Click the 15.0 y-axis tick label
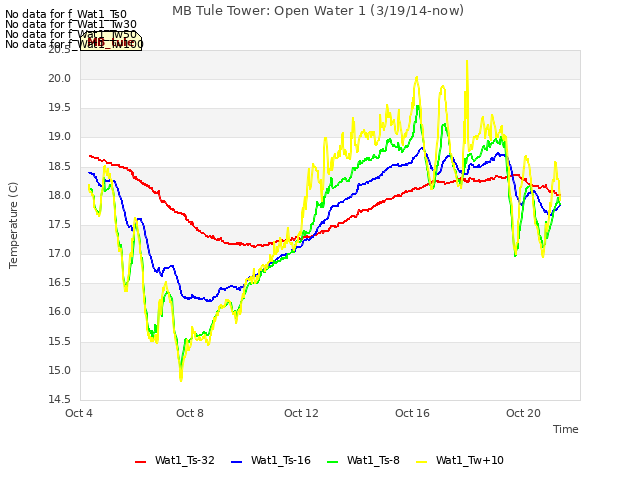Image resolution: width=640 pixels, height=480 pixels. click(x=60, y=371)
